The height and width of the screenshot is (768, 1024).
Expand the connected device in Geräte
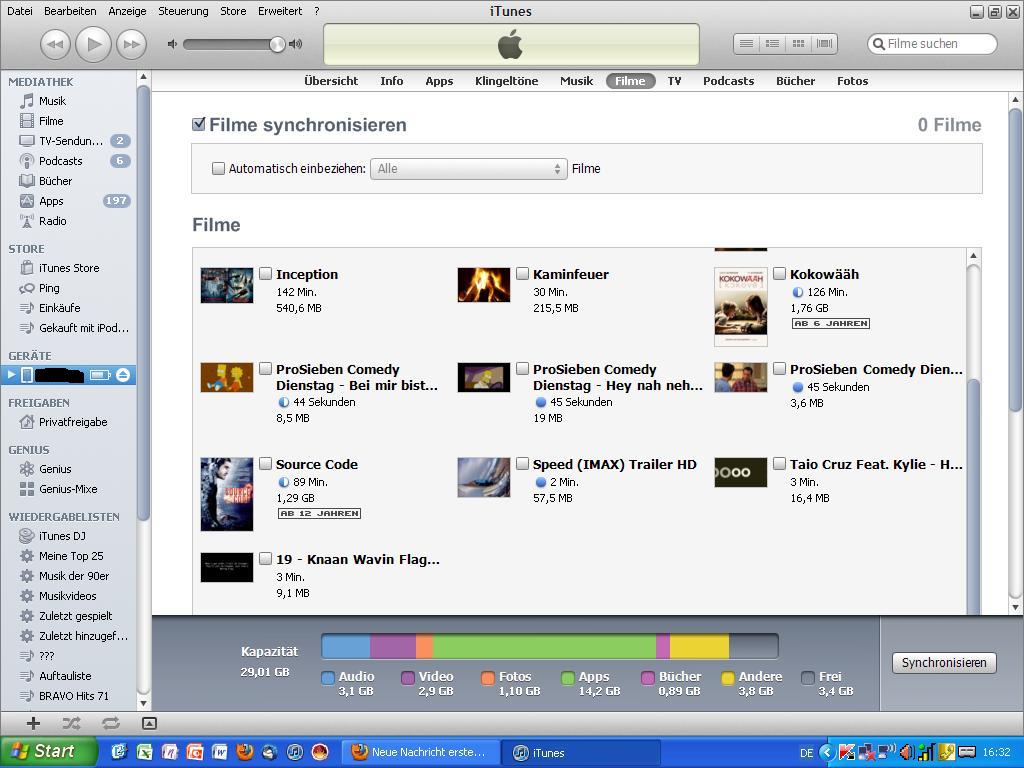tap(11, 375)
